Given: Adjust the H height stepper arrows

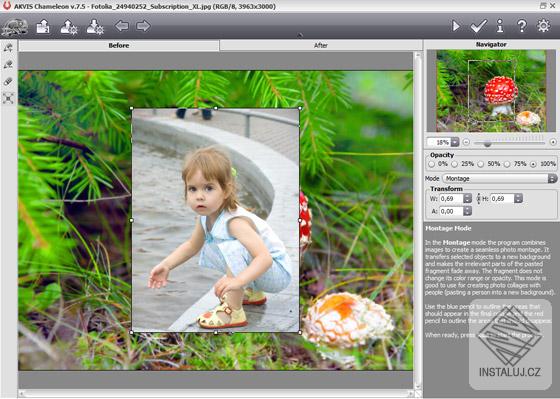Looking at the screenshot, I should [x=518, y=199].
